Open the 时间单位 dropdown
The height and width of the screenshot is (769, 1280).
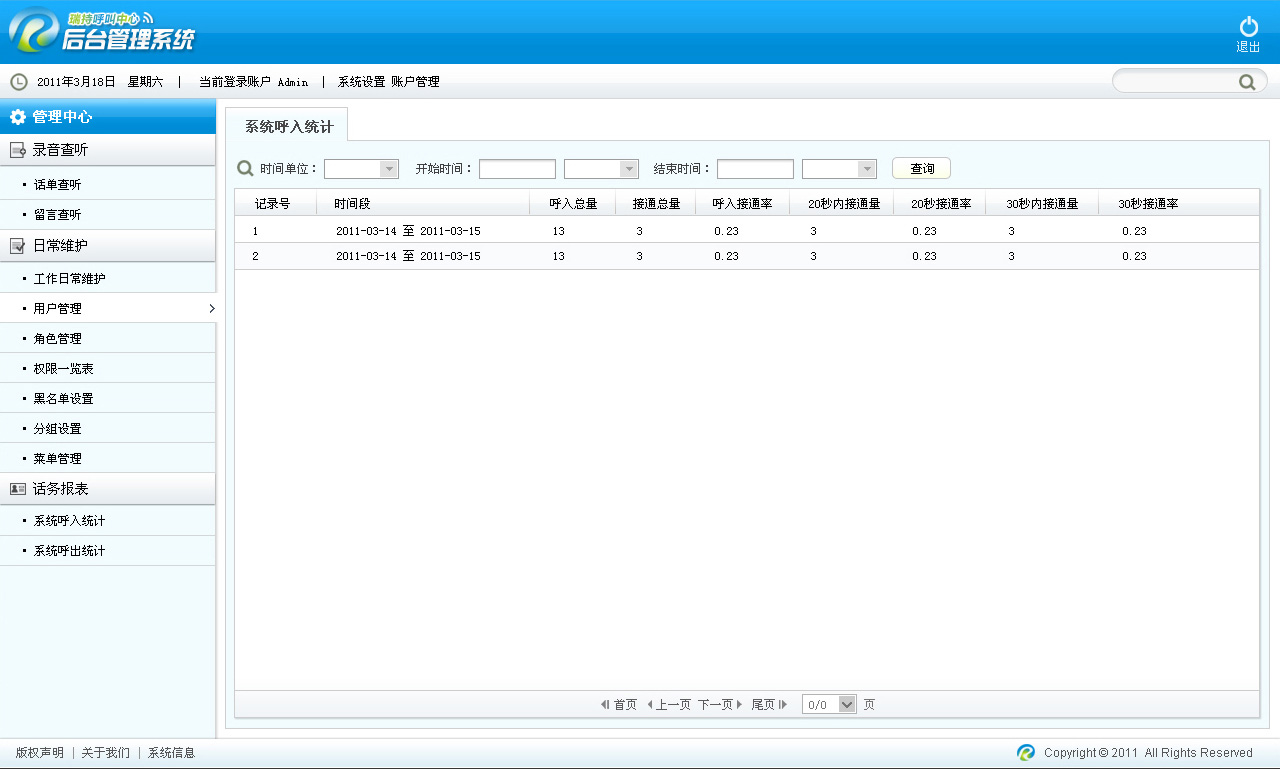pyautogui.click(x=361, y=169)
